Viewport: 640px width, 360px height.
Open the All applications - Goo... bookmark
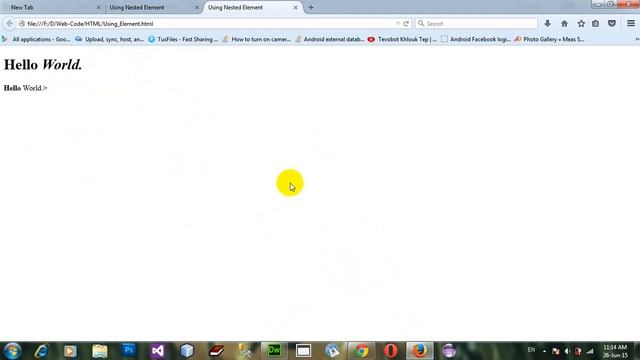point(36,39)
